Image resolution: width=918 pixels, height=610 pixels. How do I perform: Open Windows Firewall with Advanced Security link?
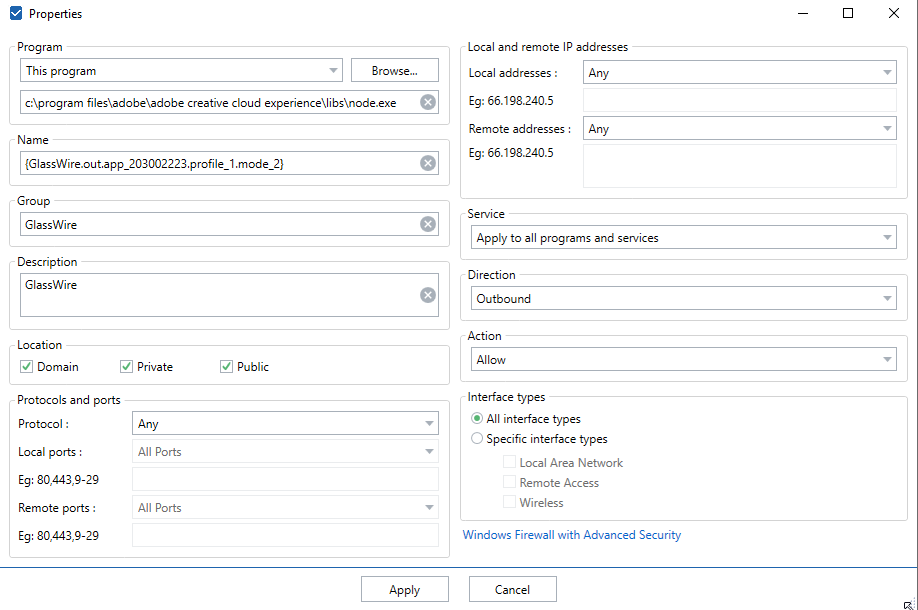point(572,535)
